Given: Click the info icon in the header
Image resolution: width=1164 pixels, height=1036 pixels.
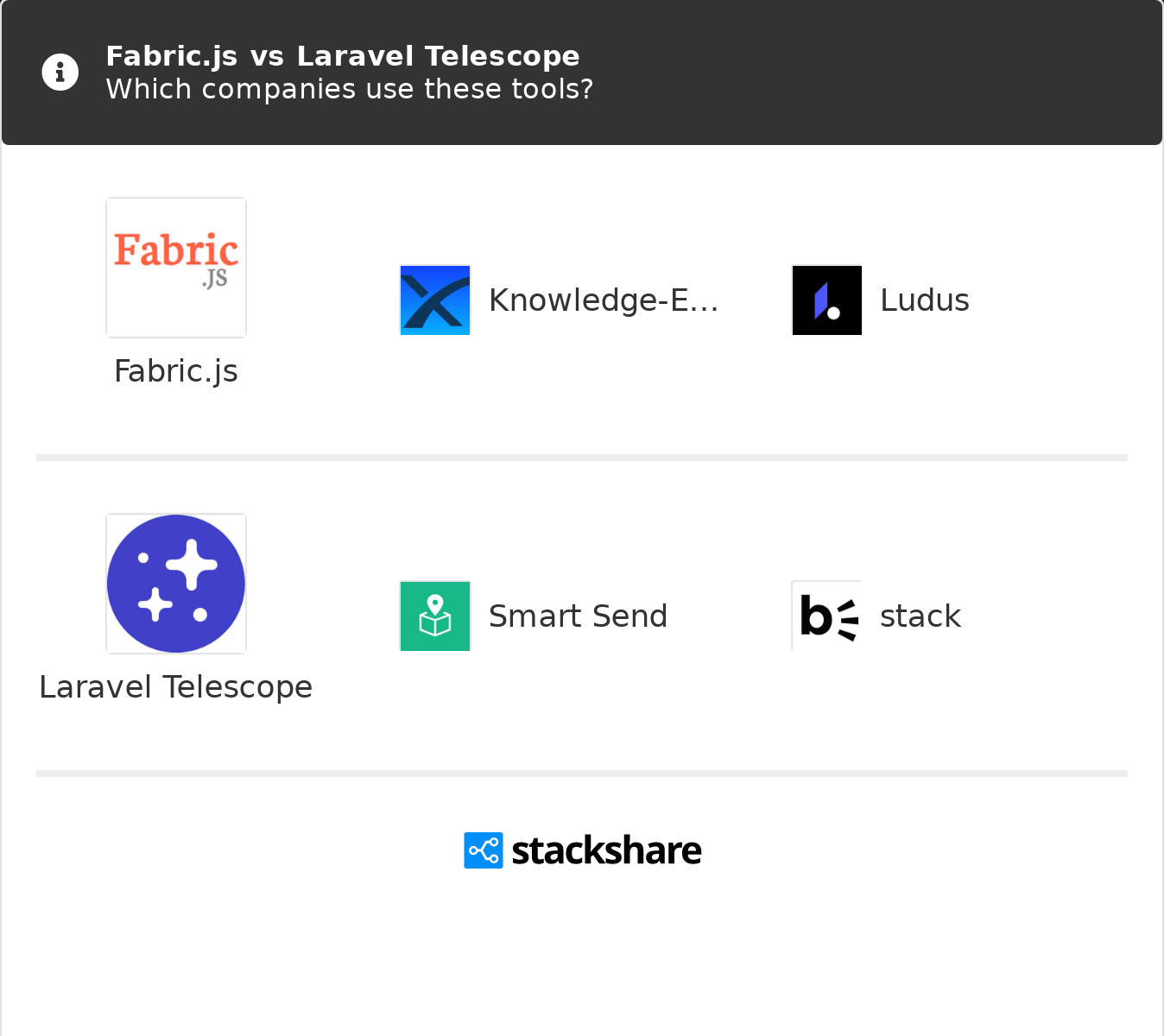Looking at the screenshot, I should [60, 73].
